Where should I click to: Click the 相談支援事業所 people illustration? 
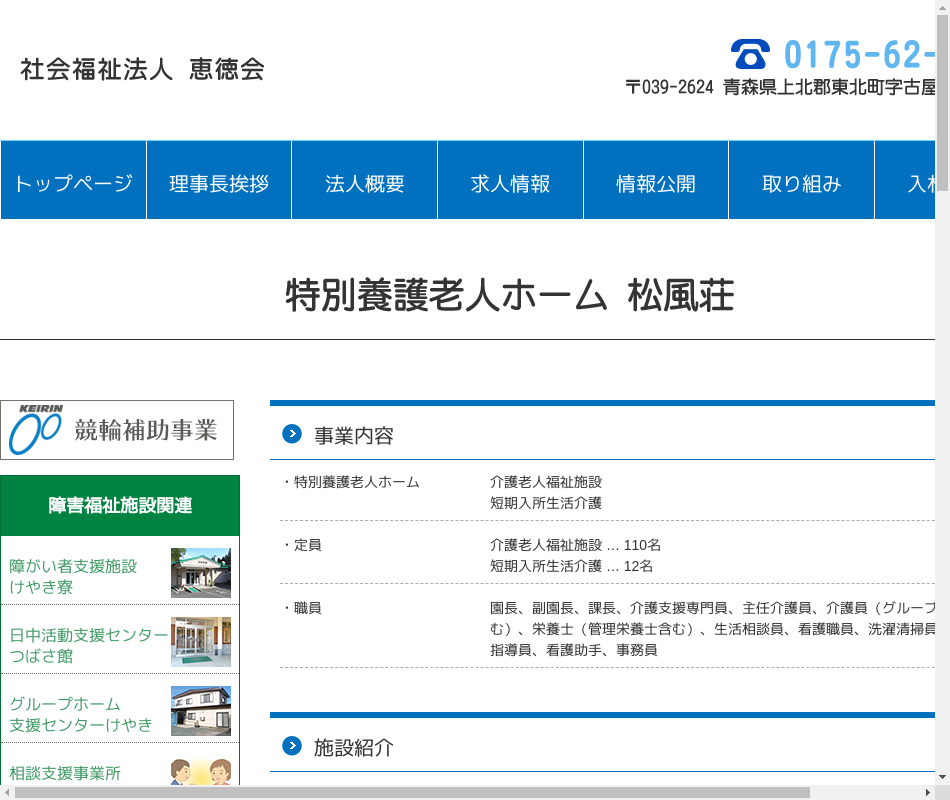pyautogui.click(x=201, y=772)
